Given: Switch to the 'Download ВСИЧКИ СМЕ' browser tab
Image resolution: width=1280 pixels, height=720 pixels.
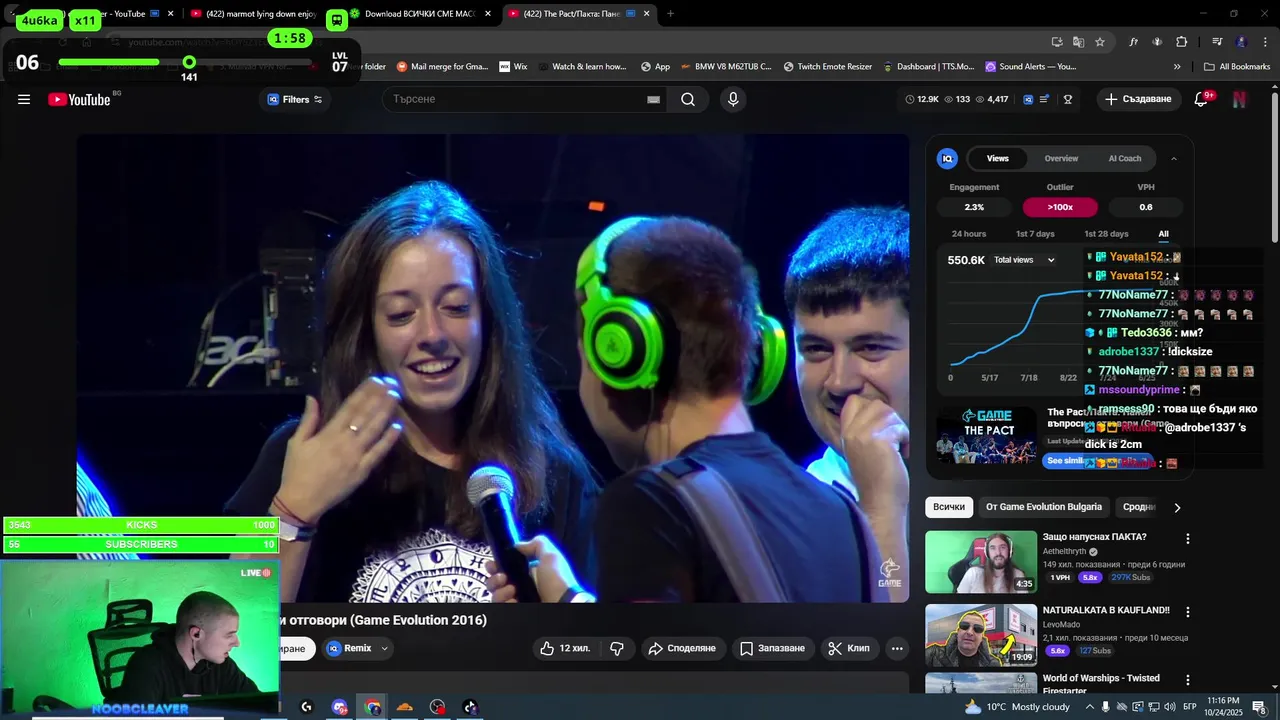Looking at the screenshot, I should (x=420, y=14).
